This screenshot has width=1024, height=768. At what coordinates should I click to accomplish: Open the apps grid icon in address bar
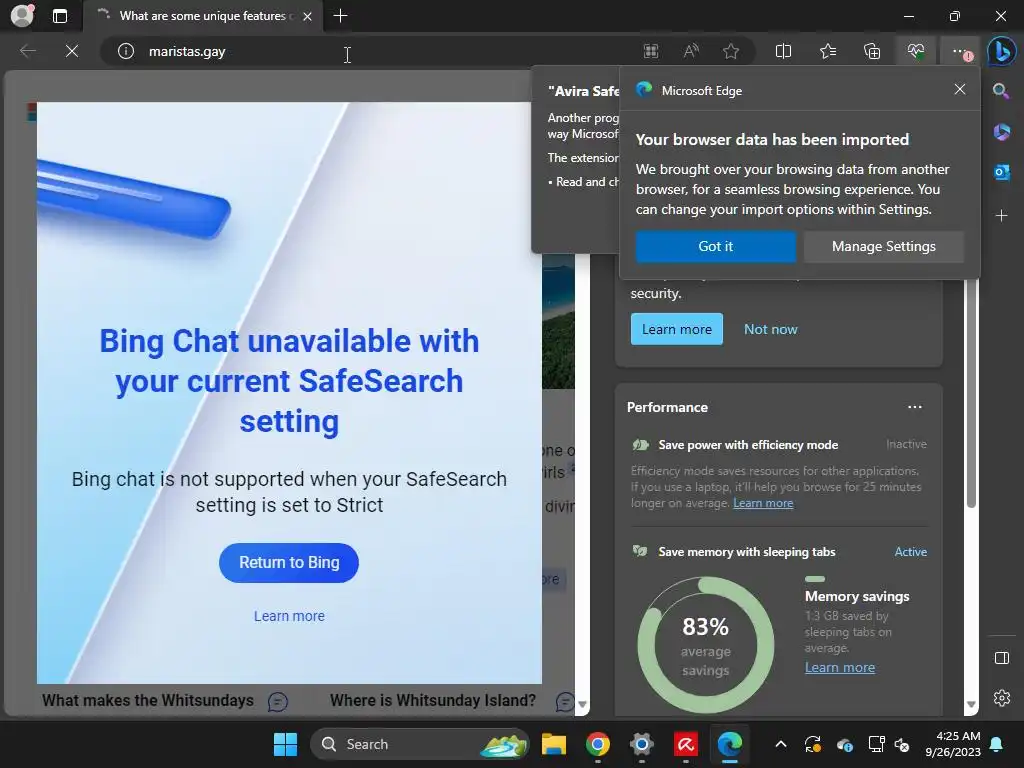click(x=650, y=51)
